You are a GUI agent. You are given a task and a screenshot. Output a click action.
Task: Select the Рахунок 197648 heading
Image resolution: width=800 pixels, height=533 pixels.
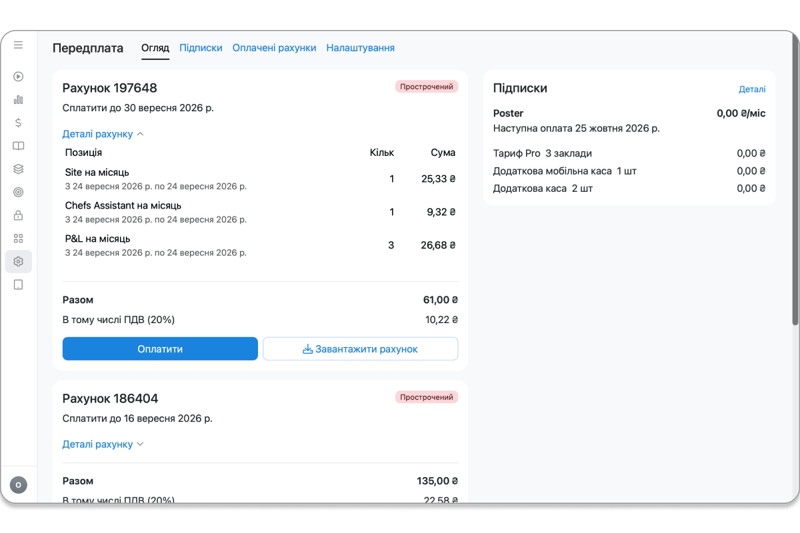tap(110, 88)
